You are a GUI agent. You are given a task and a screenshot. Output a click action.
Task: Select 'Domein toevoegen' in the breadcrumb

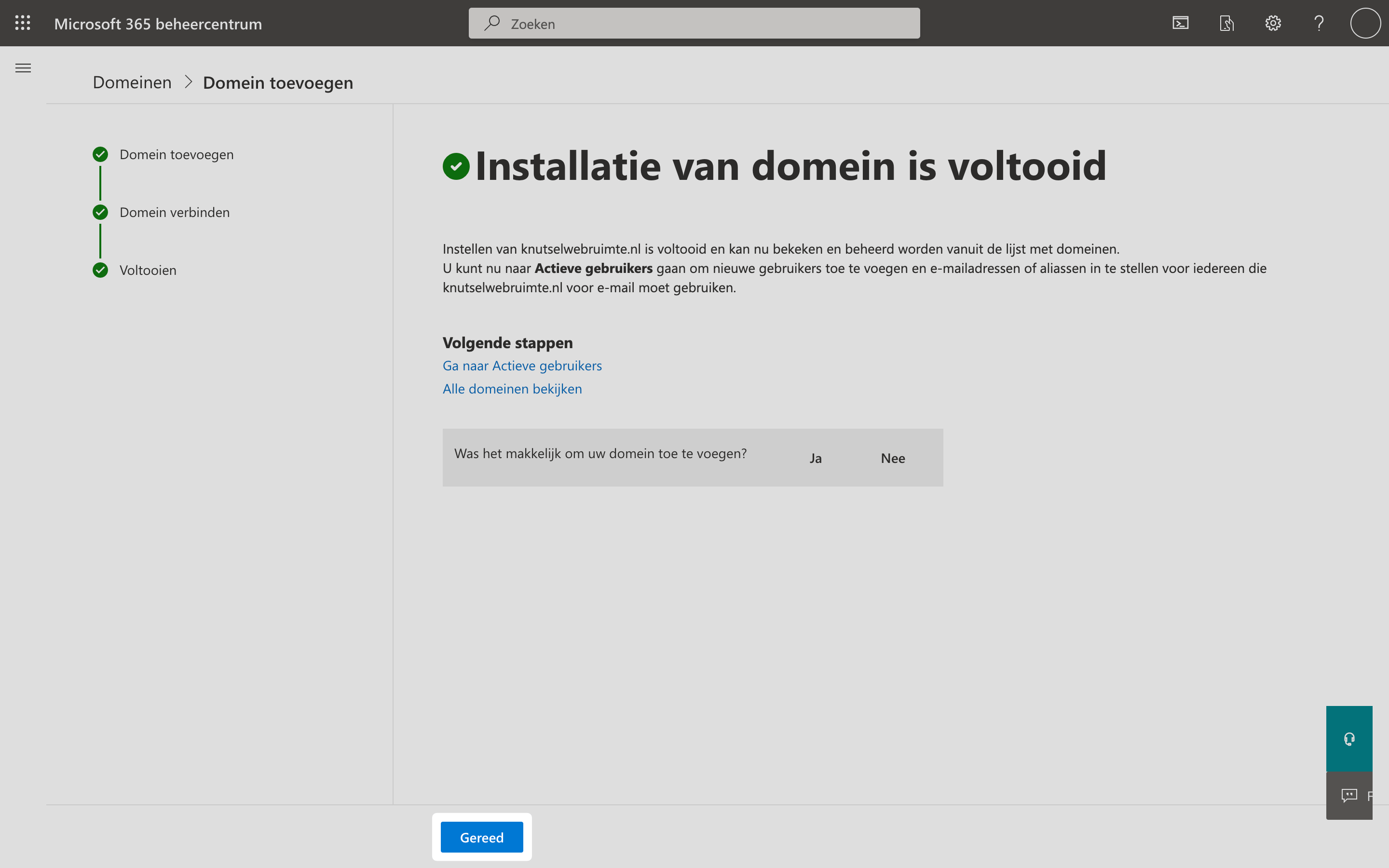pyautogui.click(x=277, y=82)
